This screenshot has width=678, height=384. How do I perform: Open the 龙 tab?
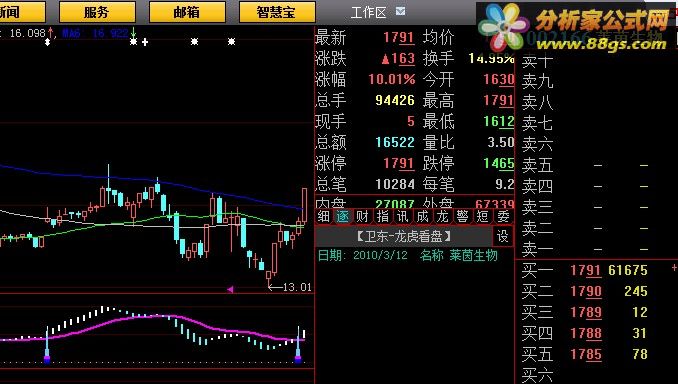click(442, 216)
